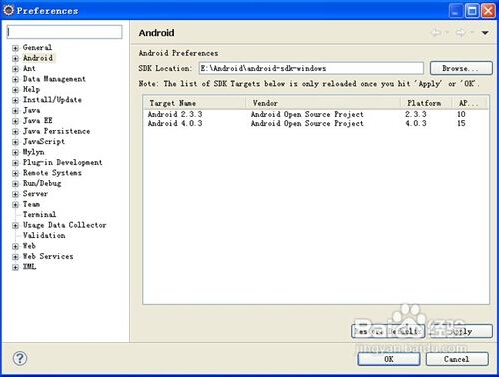Expand the Web node
This screenshot has width=501, height=378.
pos(15,246)
